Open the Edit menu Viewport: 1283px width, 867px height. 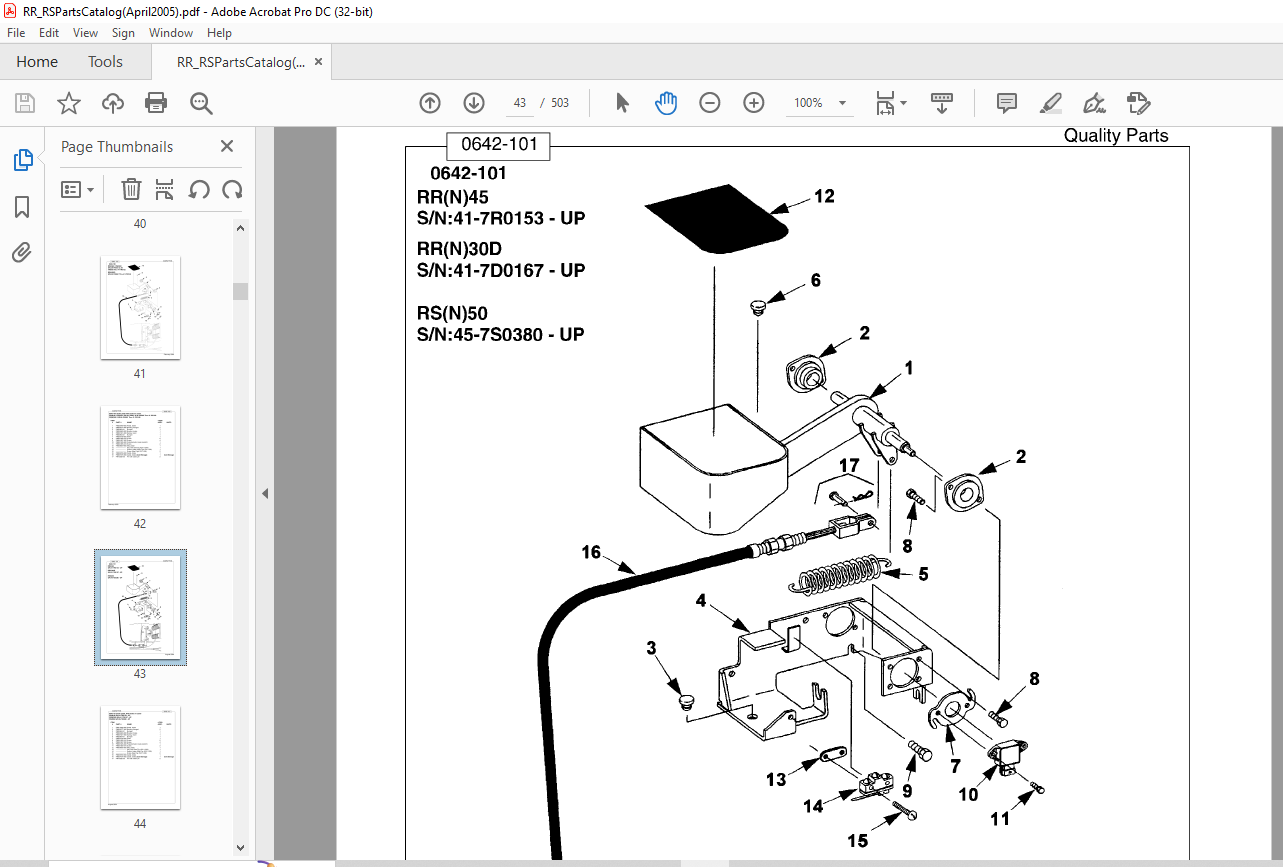tap(49, 33)
